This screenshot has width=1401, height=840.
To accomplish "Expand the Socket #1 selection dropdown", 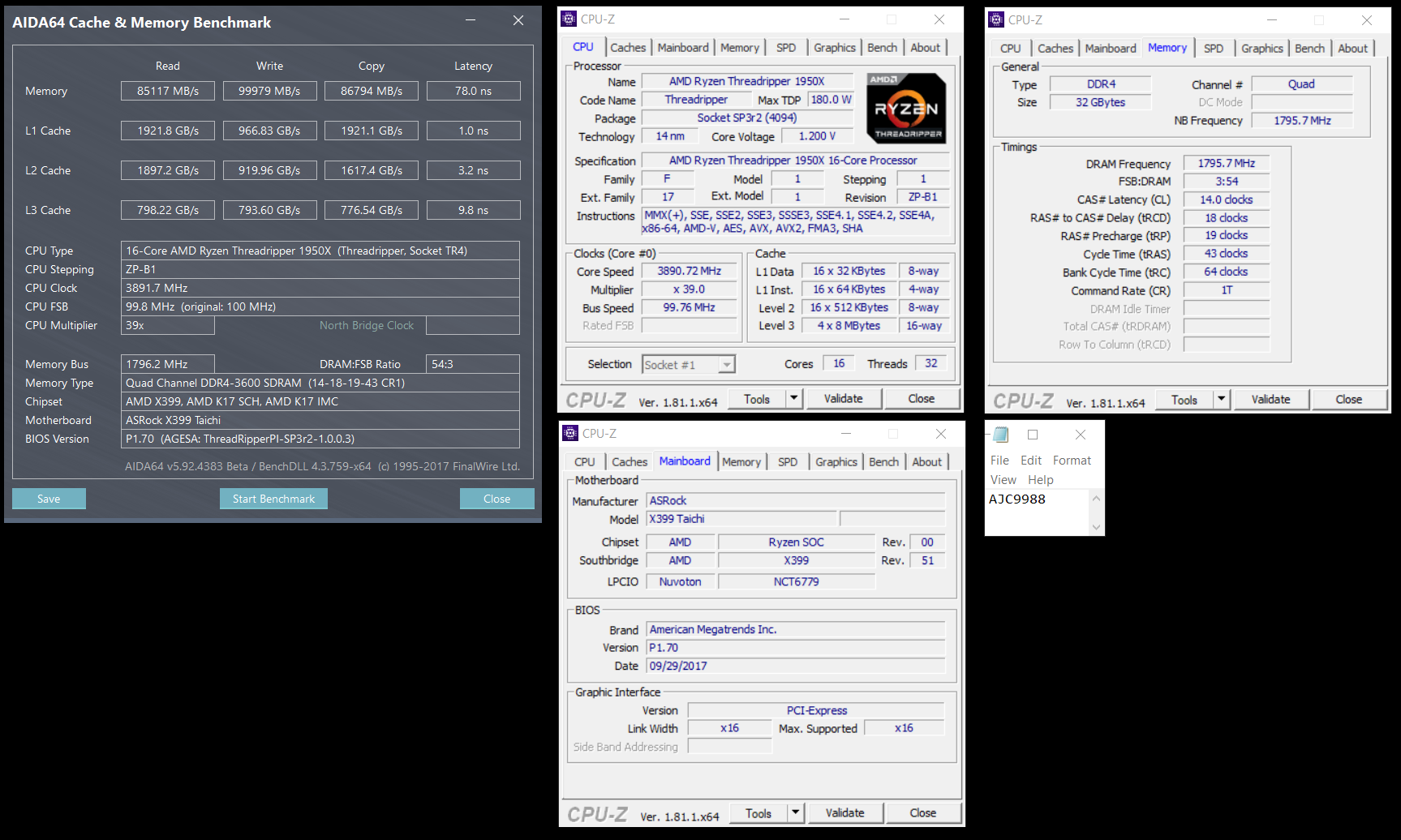I will click(x=727, y=365).
